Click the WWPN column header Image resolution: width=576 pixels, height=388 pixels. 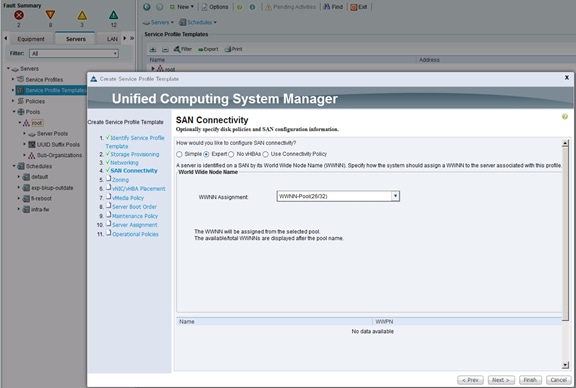pyautogui.click(x=467, y=321)
